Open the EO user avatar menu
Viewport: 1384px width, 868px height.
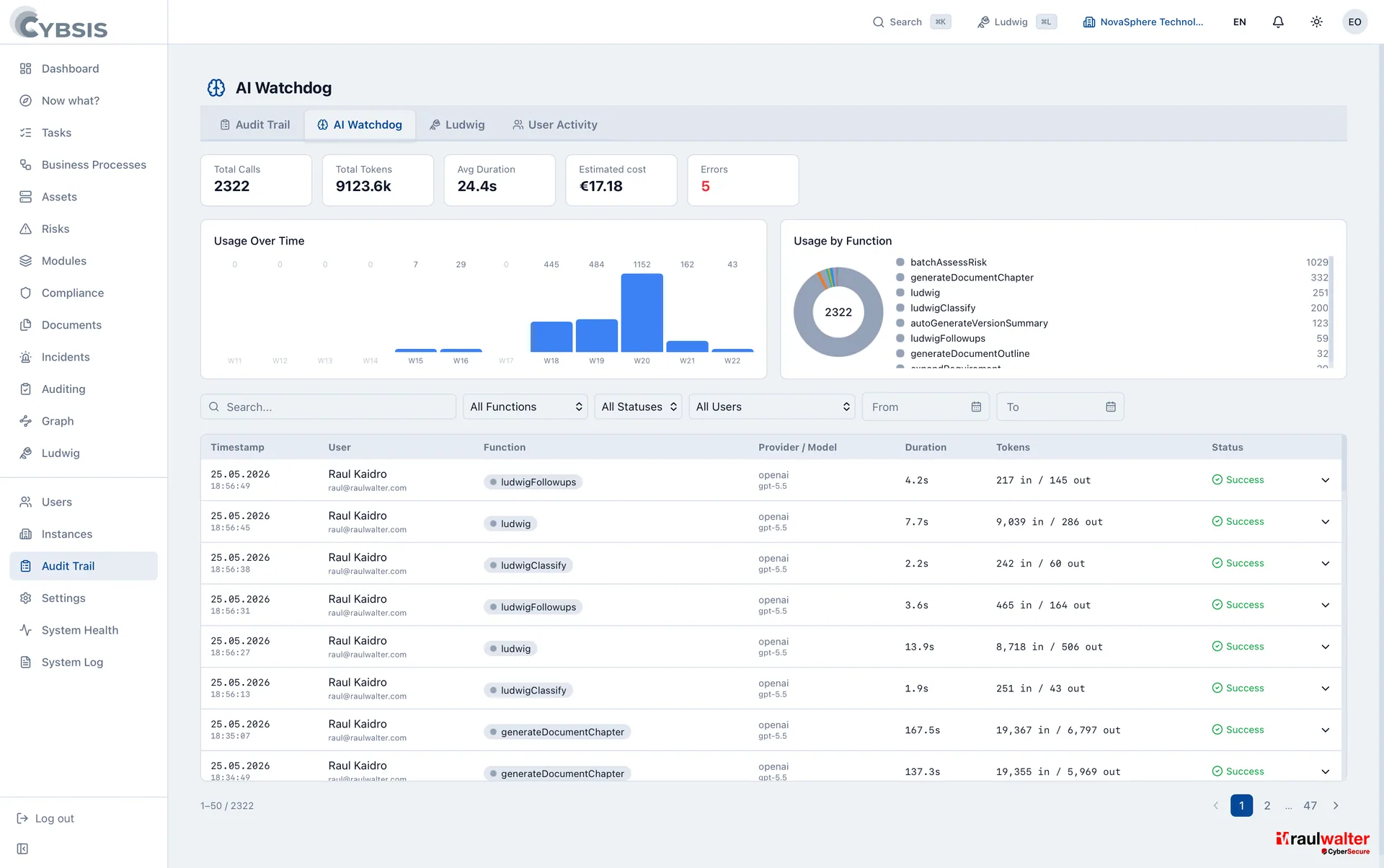point(1354,22)
